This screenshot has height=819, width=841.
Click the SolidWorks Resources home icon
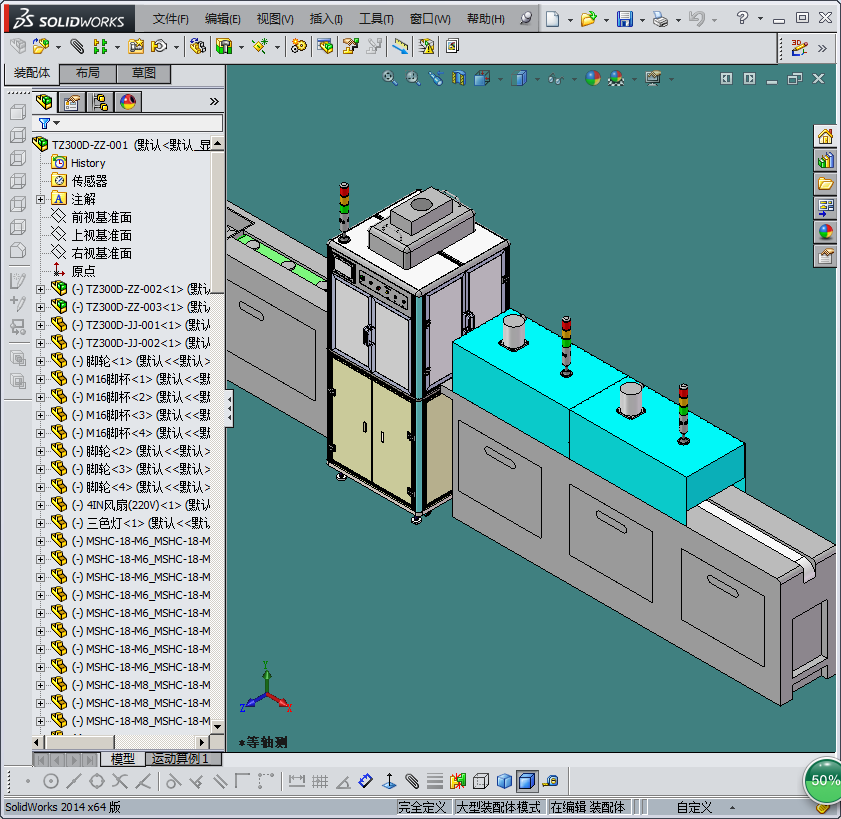click(826, 136)
